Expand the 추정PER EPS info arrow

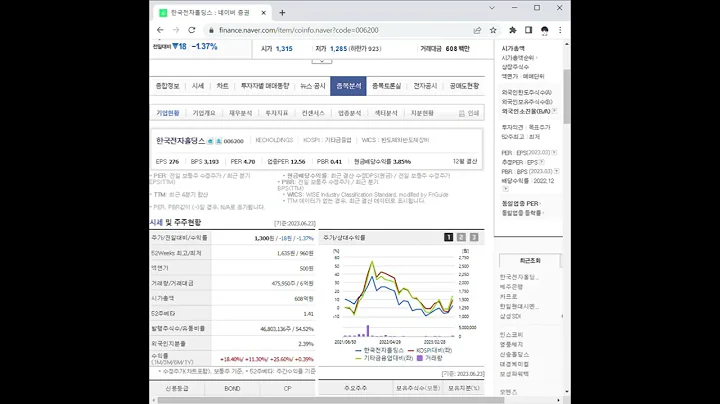click(x=542, y=162)
